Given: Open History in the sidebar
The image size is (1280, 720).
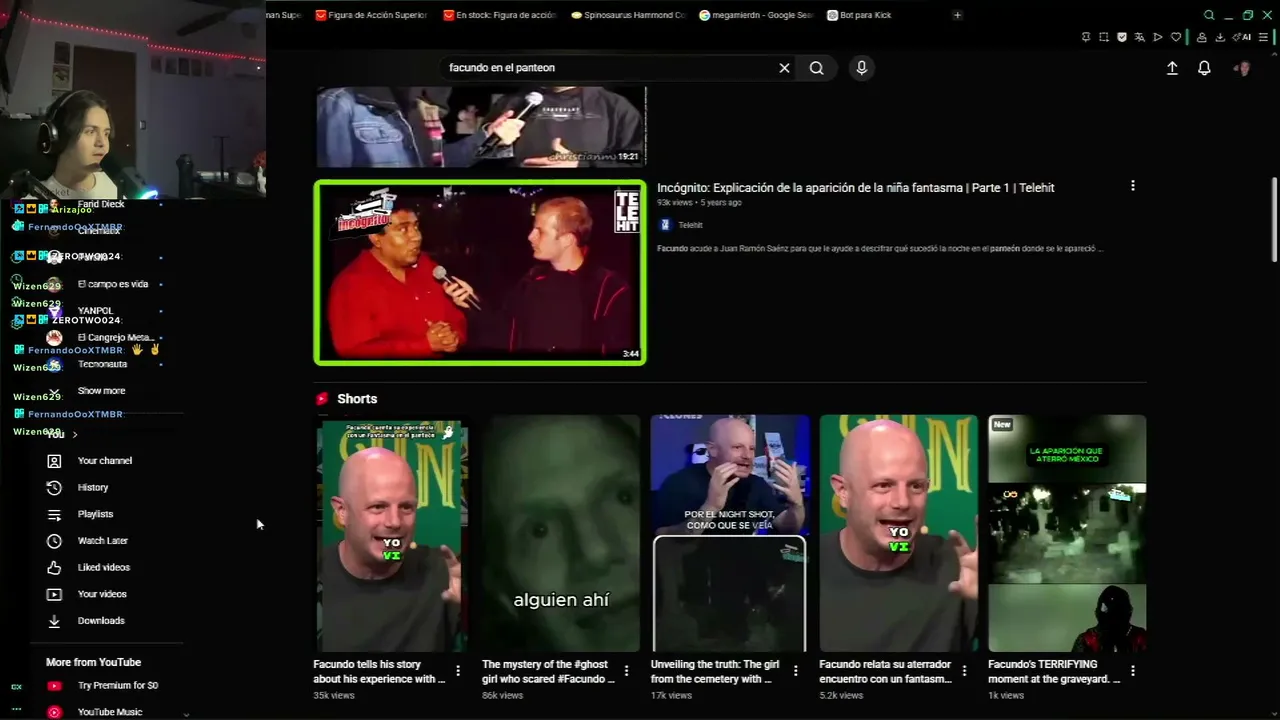Looking at the screenshot, I should pyautogui.click(x=93, y=488).
